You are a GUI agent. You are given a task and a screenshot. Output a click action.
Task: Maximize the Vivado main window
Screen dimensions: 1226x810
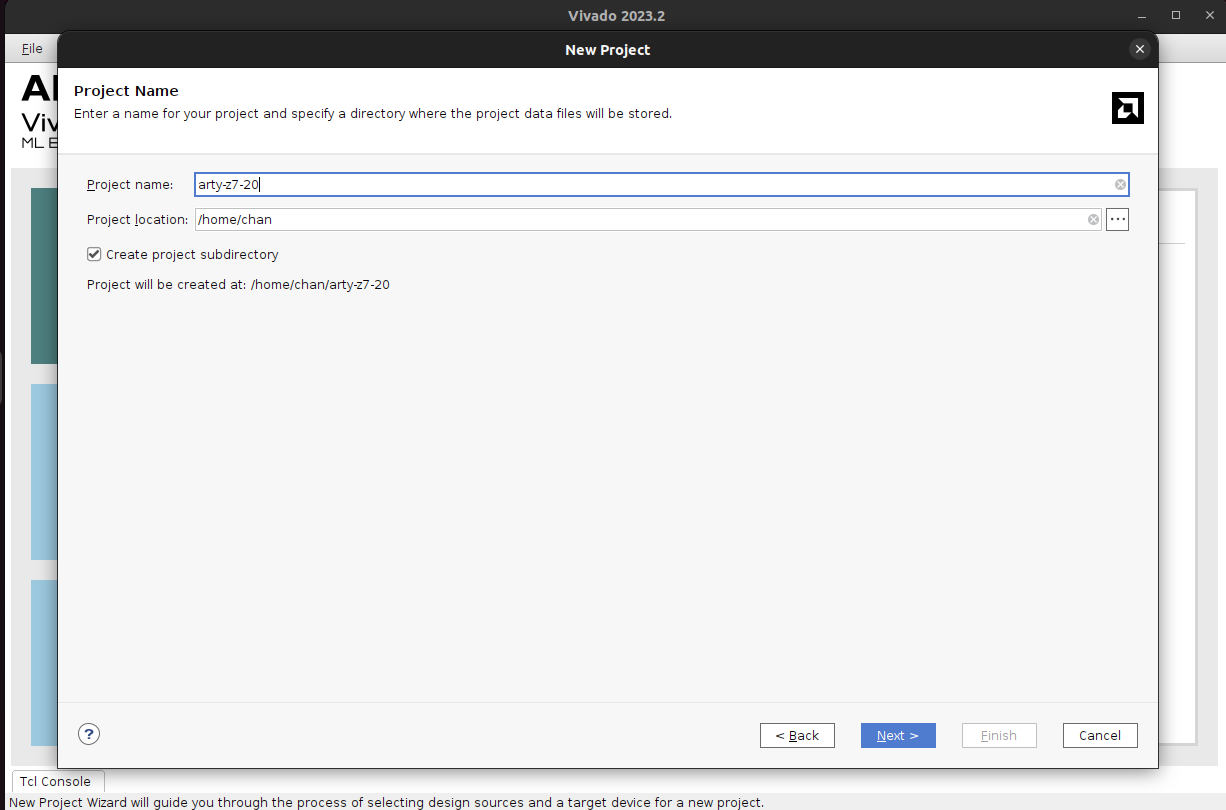point(1176,15)
